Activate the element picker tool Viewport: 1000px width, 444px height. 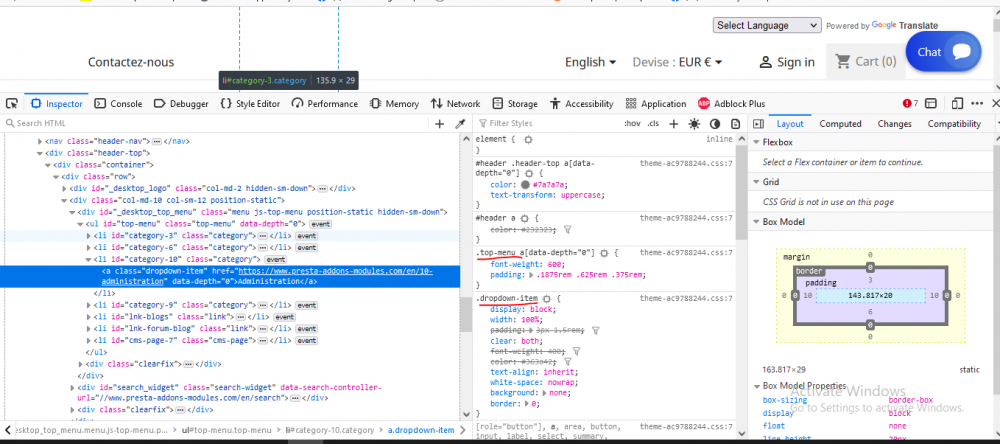[x=11, y=103]
